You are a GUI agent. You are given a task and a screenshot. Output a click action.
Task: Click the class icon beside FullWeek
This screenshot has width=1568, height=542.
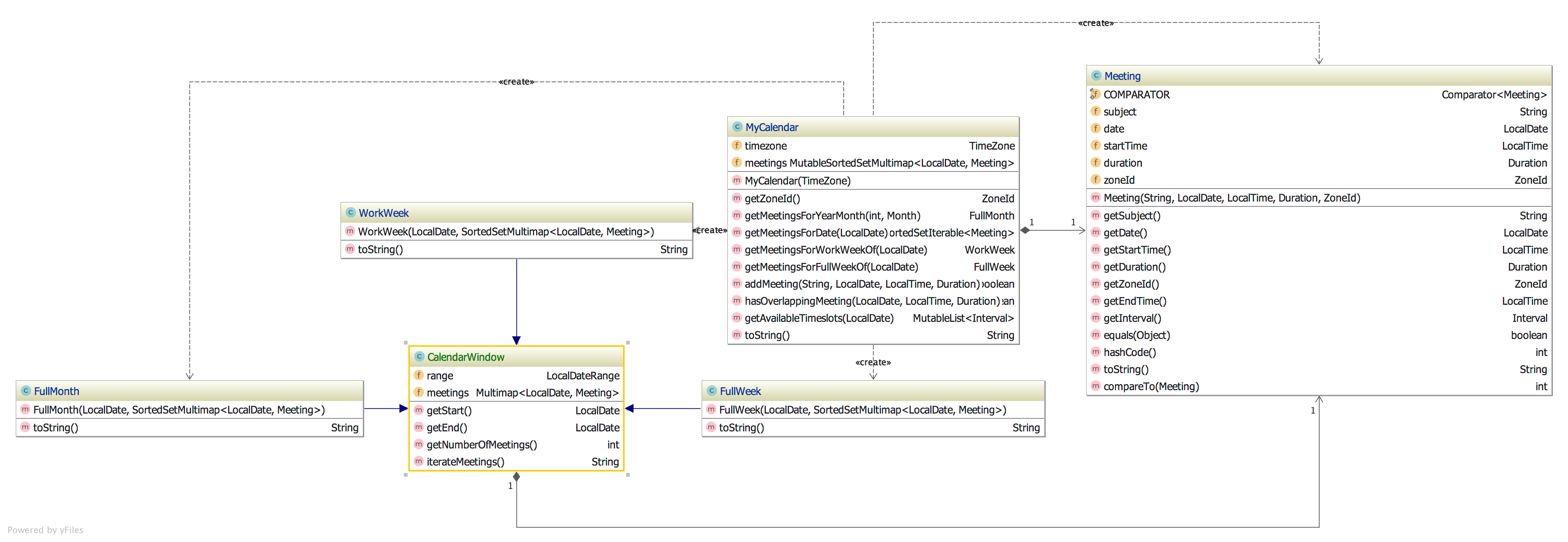711,391
